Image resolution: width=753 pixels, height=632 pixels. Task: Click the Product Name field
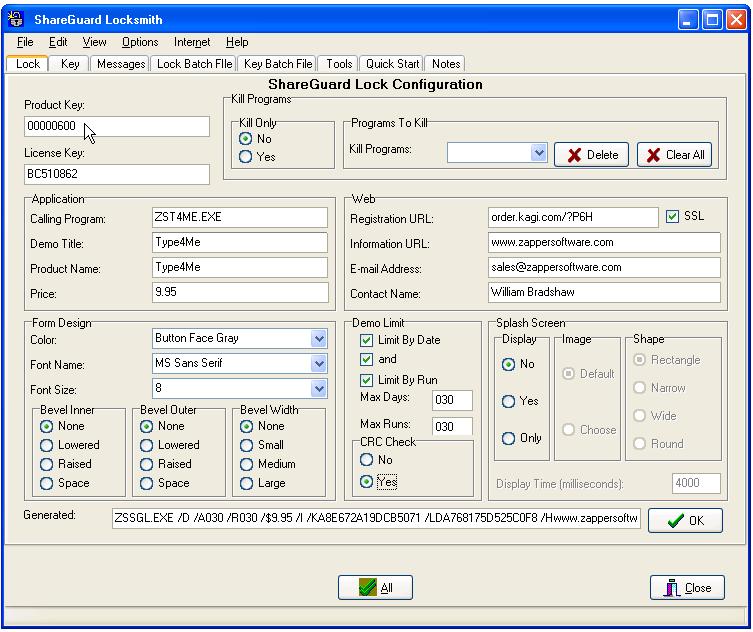[240, 267]
